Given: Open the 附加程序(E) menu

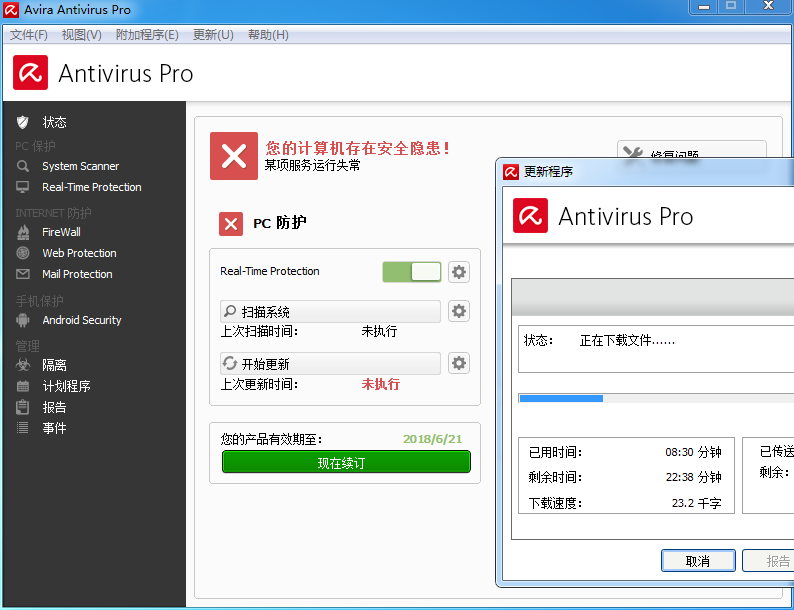Looking at the screenshot, I should [147, 34].
